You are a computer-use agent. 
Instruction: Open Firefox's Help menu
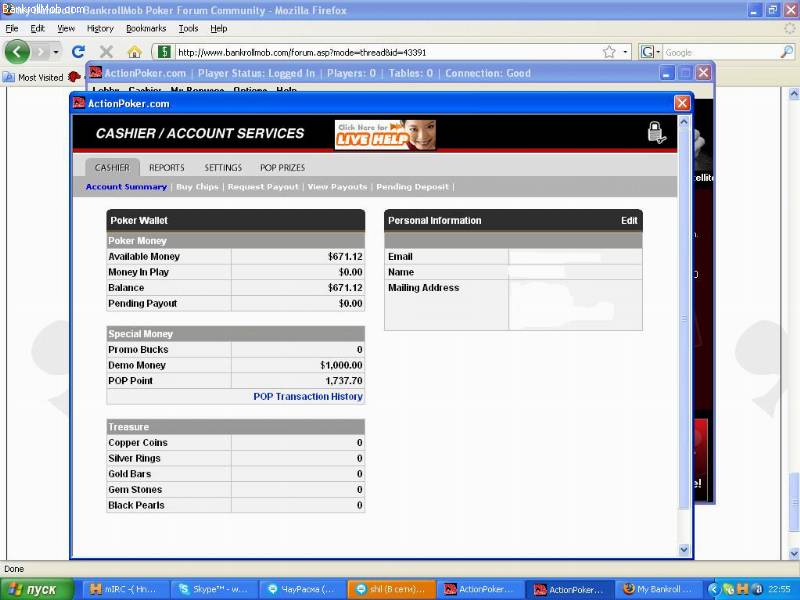(219, 29)
